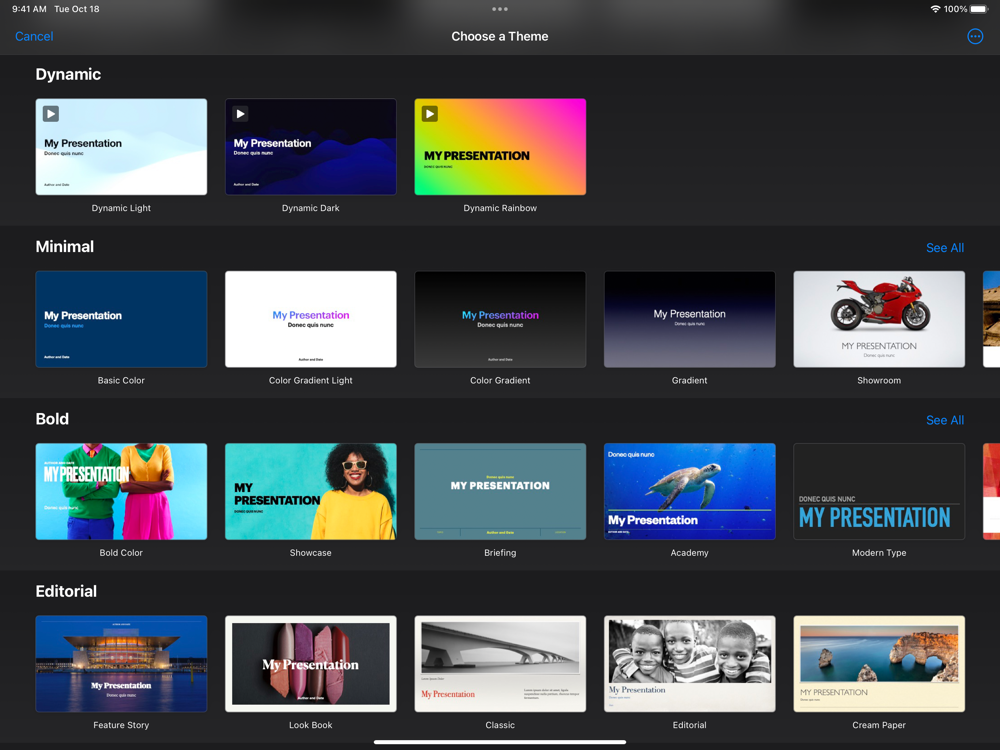Image resolution: width=1000 pixels, height=750 pixels.
Task: Tap the home indicator bar at the bottom
Action: point(500,742)
